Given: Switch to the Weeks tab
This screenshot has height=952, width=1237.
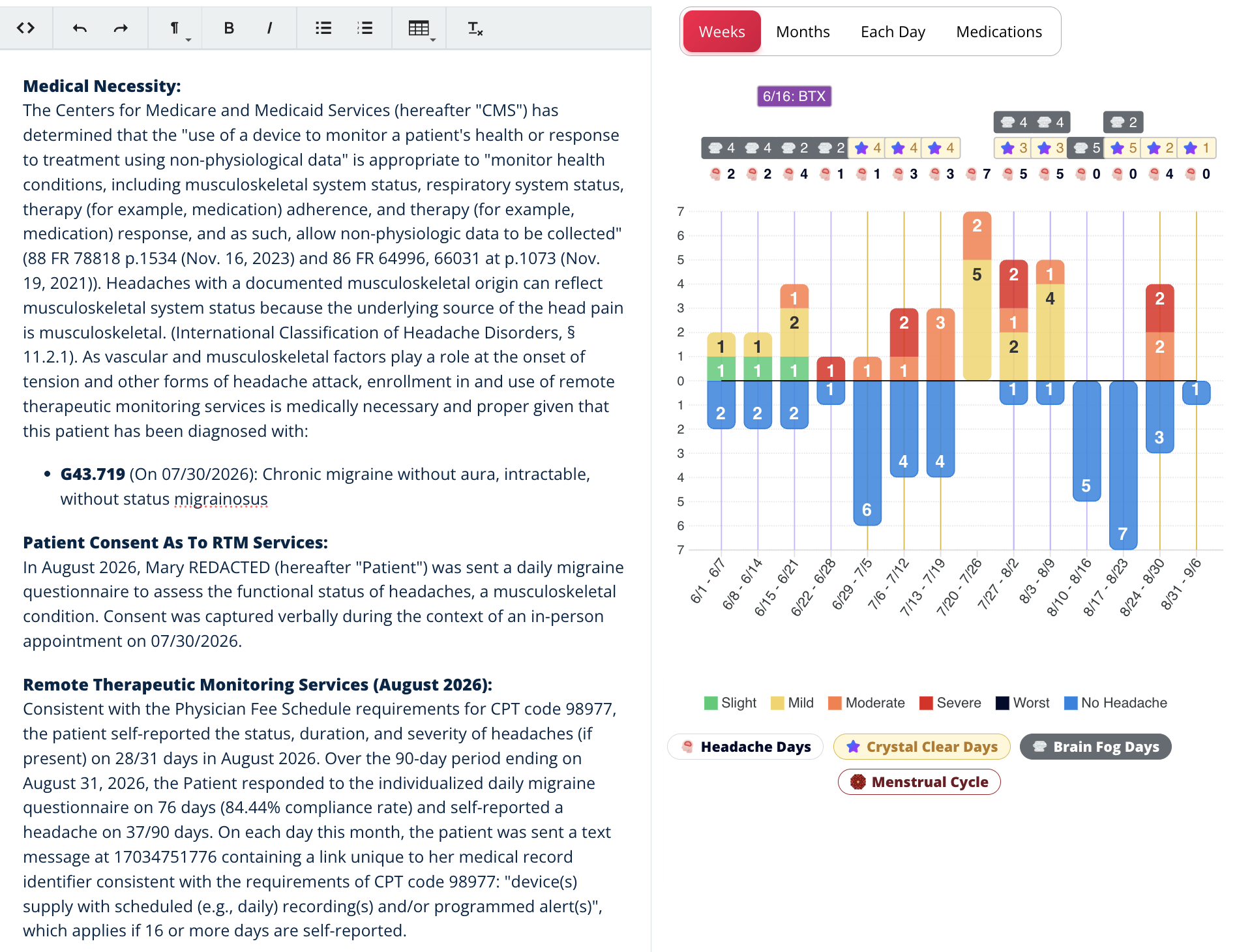Looking at the screenshot, I should (x=722, y=31).
